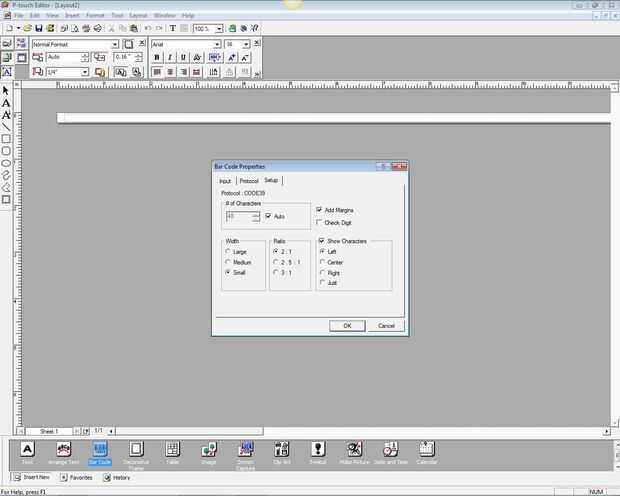Screen dimensions: 620x496
Task: Click the # of Characters input field
Action: [x=239, y=216]
